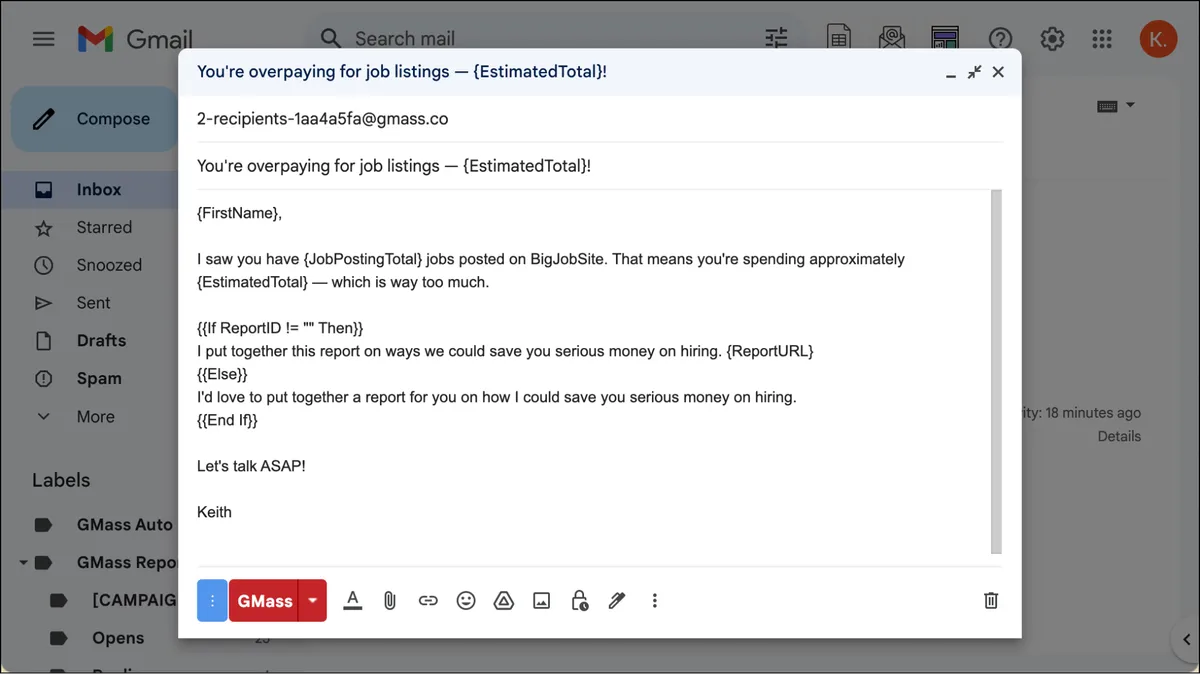Collapse the GMass Reports label tree

pyautogui.click(x=23, y=563)
